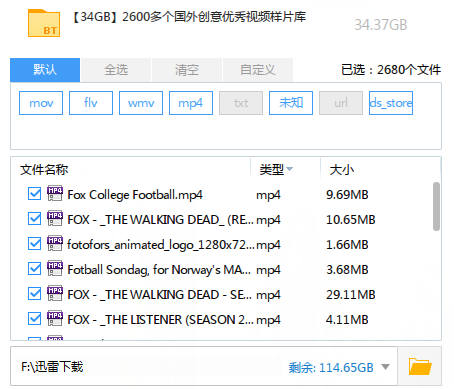Click the 3.68MB size value
The width and height of the screenshot is (454, 389).
(x=347, y=269)
